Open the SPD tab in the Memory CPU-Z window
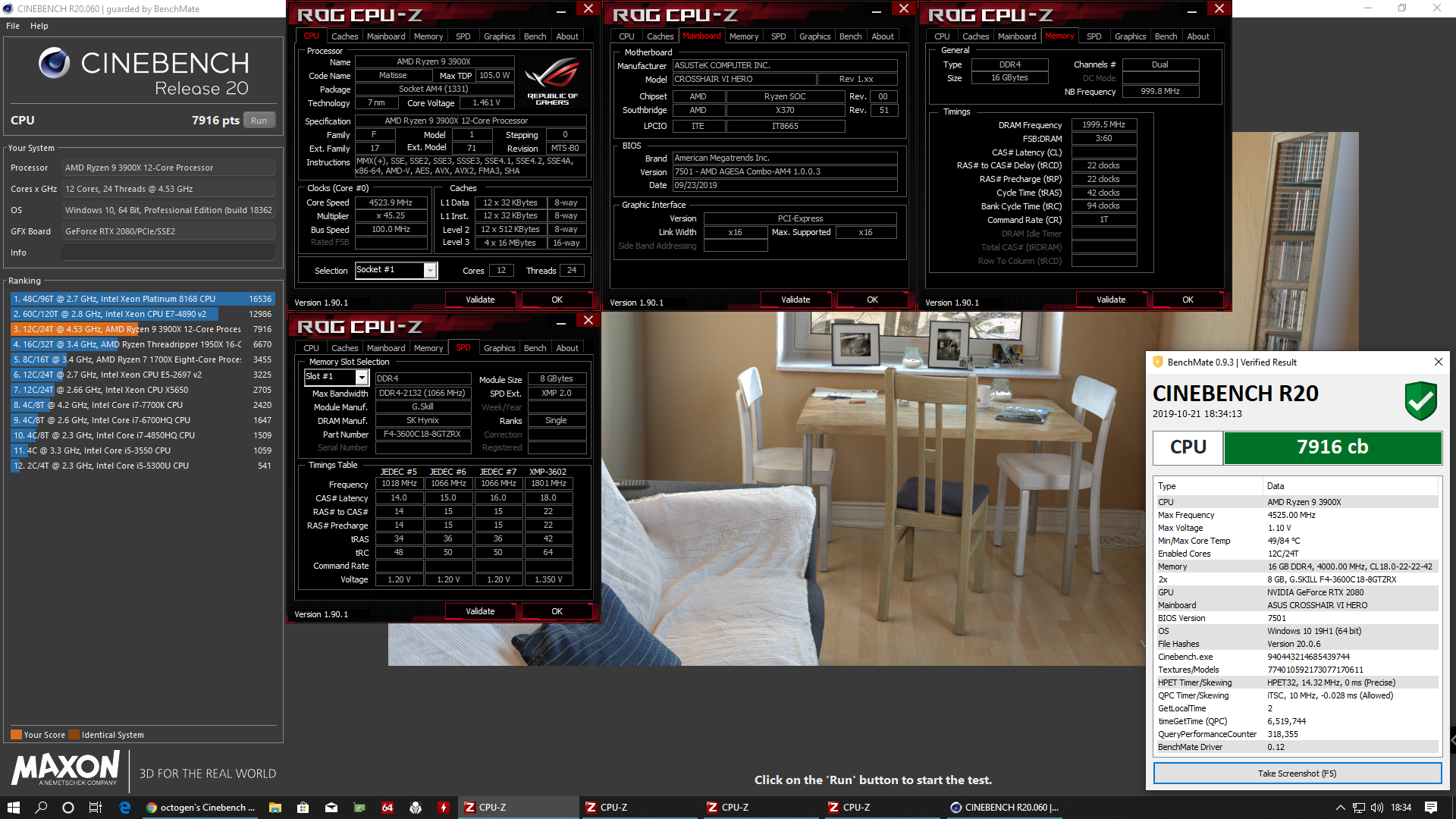Screen dimensions: 1456x819 1094,36
